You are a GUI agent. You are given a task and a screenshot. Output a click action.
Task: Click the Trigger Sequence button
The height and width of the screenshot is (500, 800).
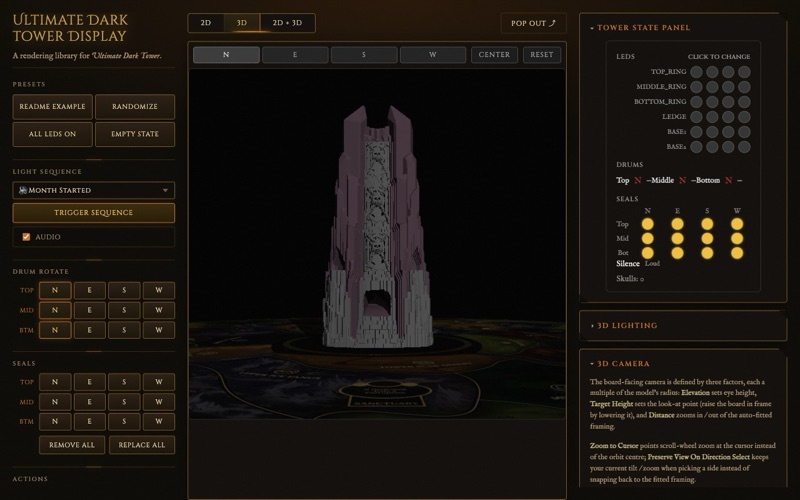point(93,213)
